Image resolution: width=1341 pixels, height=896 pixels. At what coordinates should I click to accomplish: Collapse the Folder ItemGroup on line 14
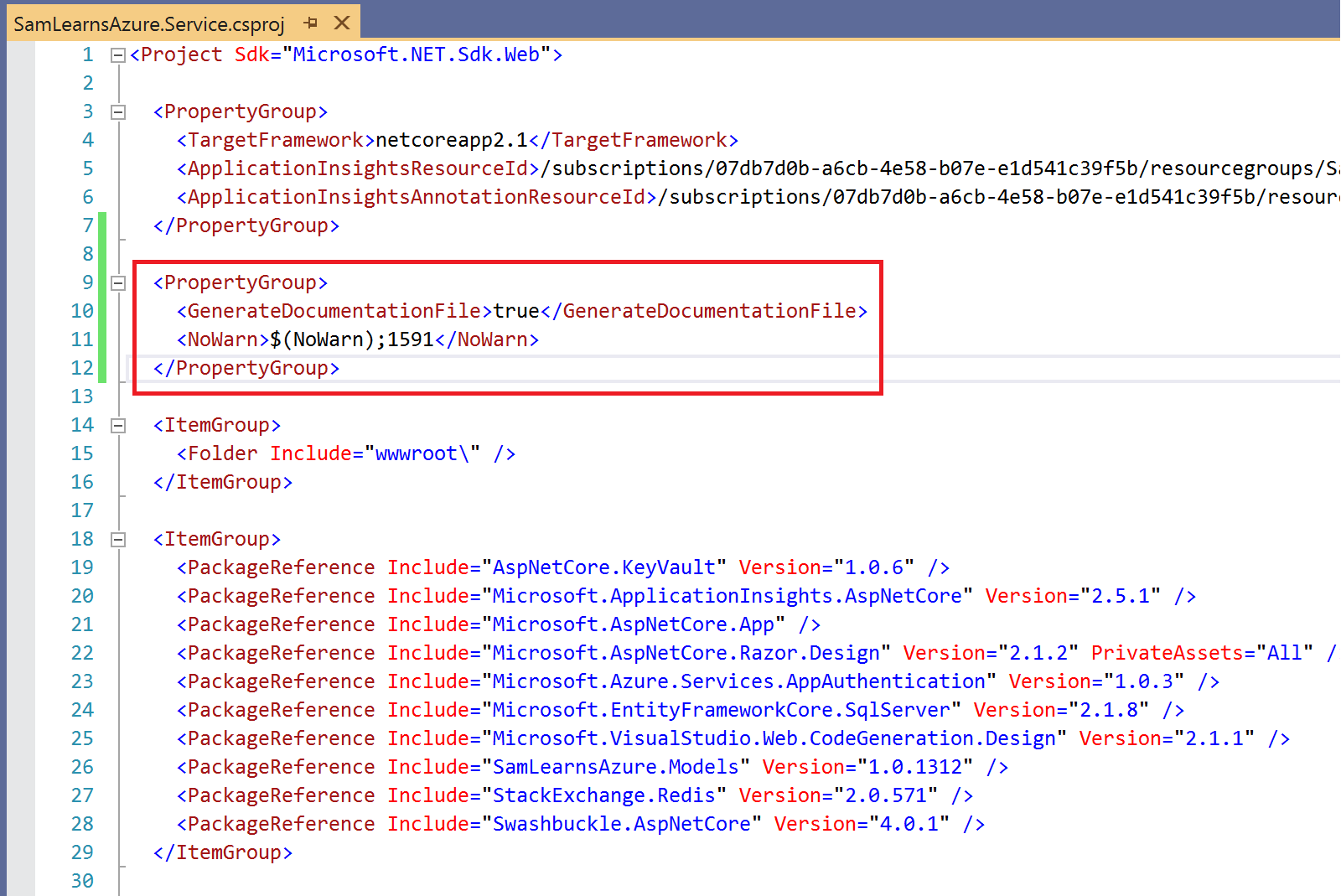tap(118, 426)
